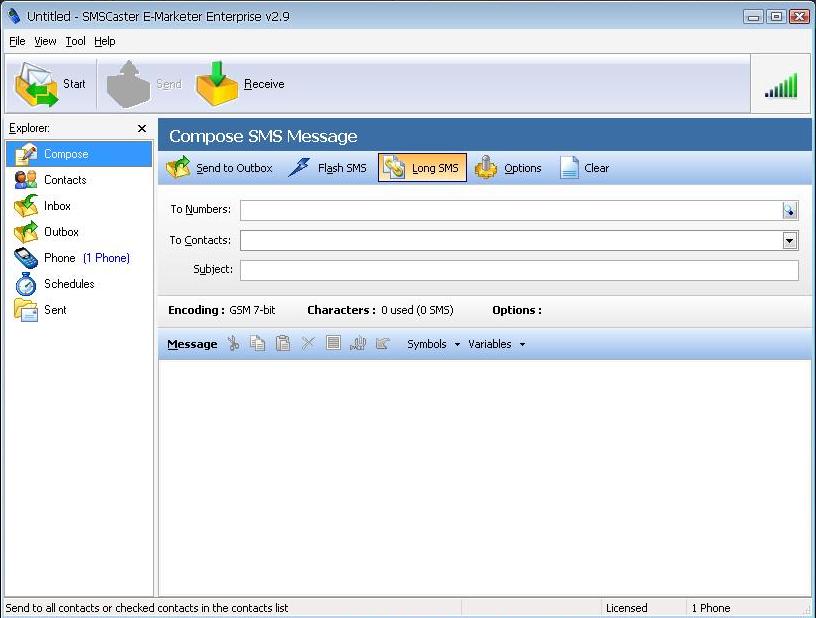The width and height of the screenshot is (816, 618).
Task: Click the To Contacts combo box field
Action: coord(511,240)
